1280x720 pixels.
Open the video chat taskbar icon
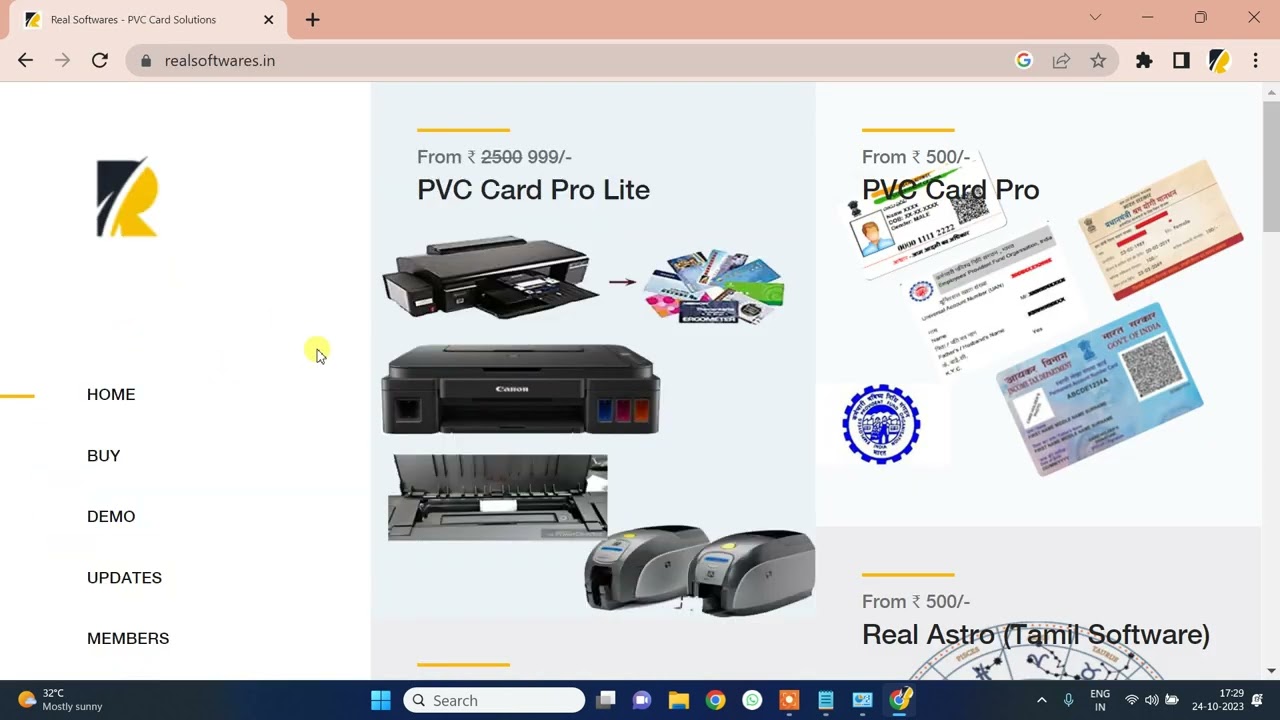tap(642, 700)
